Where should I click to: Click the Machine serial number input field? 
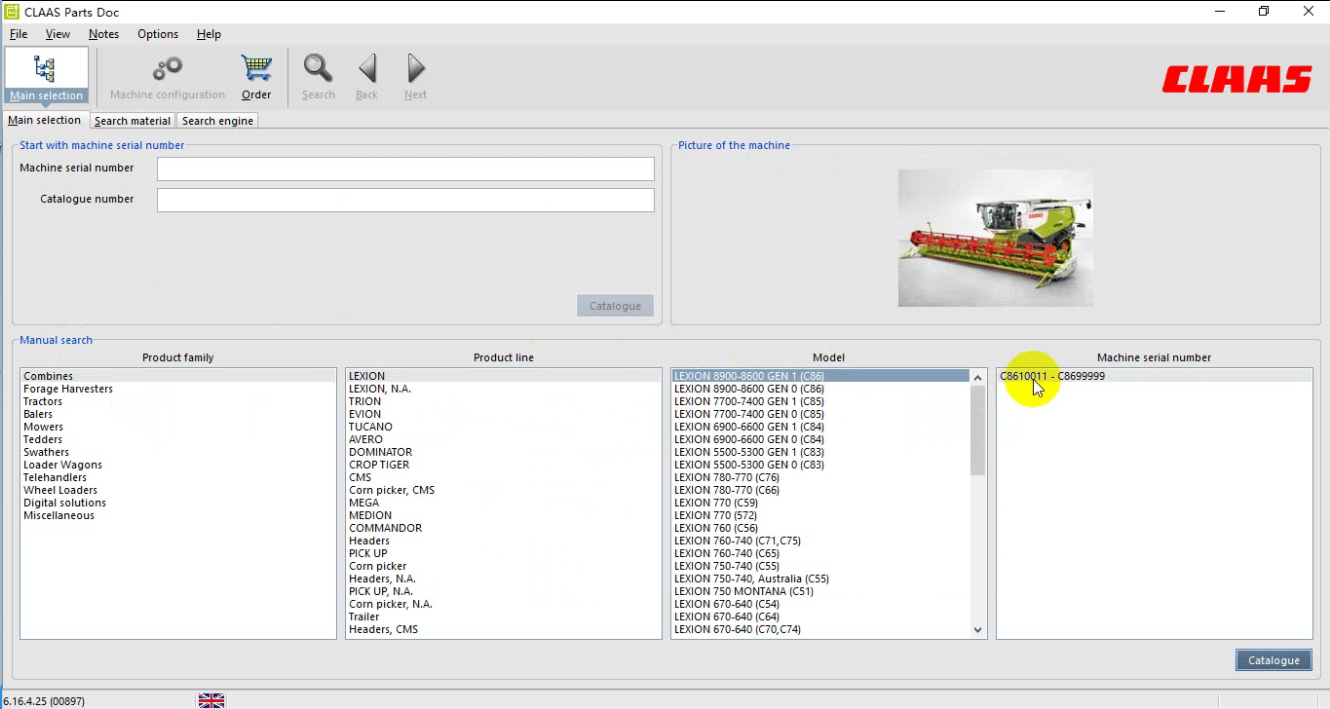[x=405, y=169]
